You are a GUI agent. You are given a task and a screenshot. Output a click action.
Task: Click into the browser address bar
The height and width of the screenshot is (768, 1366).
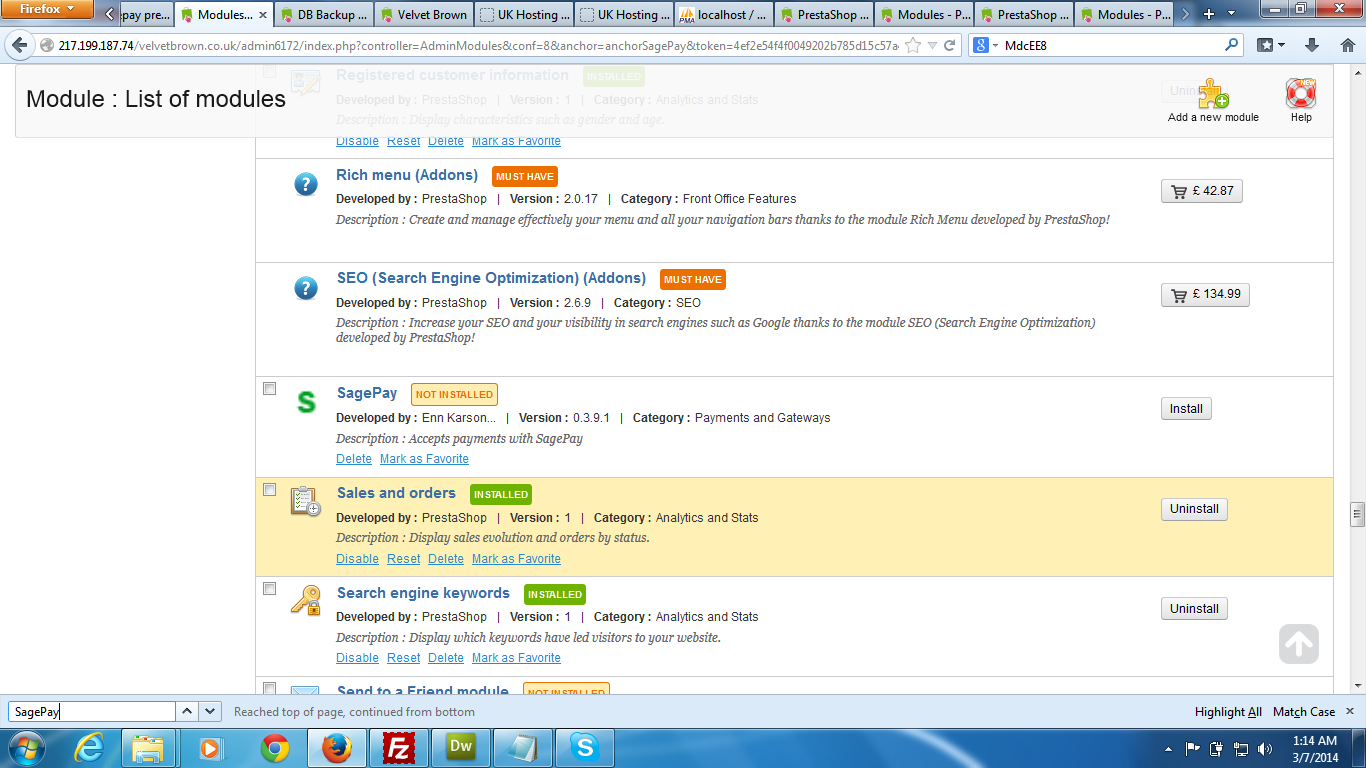(x=478, y=46)
